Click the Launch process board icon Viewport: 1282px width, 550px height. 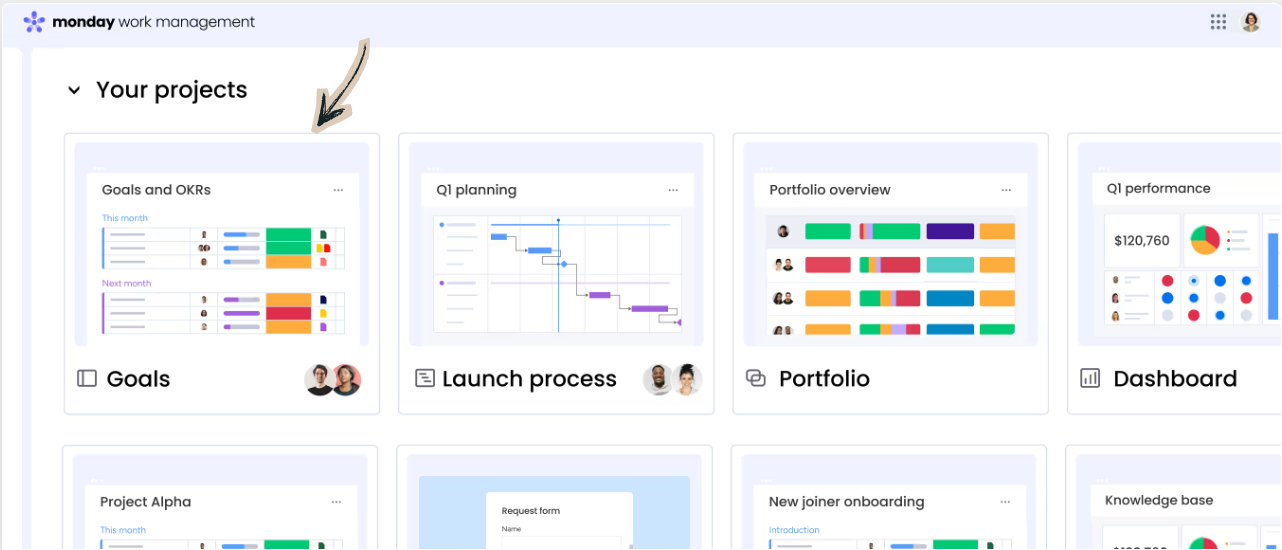425,379
